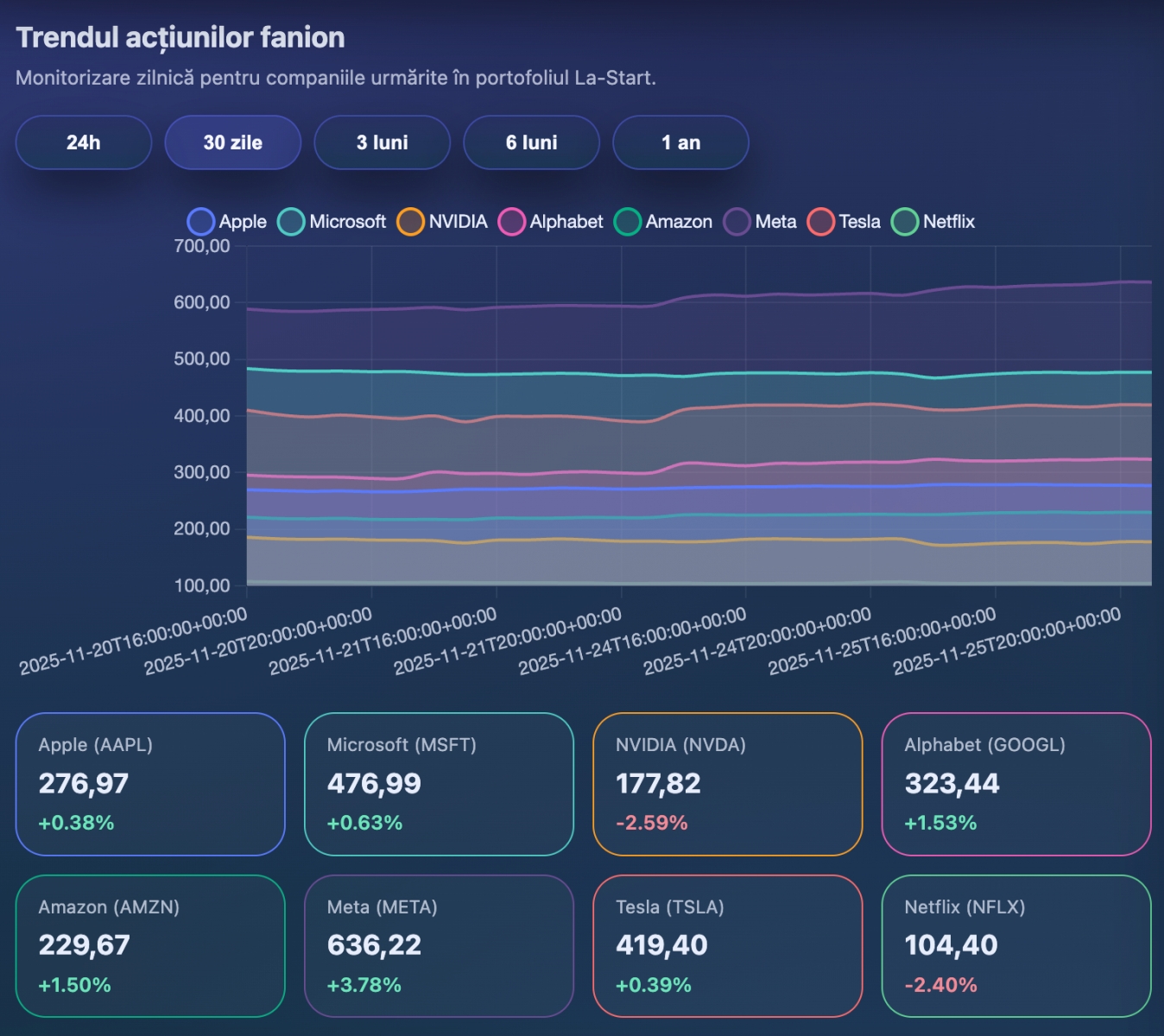Click the Apple legend color circle
This screenshot has height=1036, width=1164.
[x=200, y=222]
